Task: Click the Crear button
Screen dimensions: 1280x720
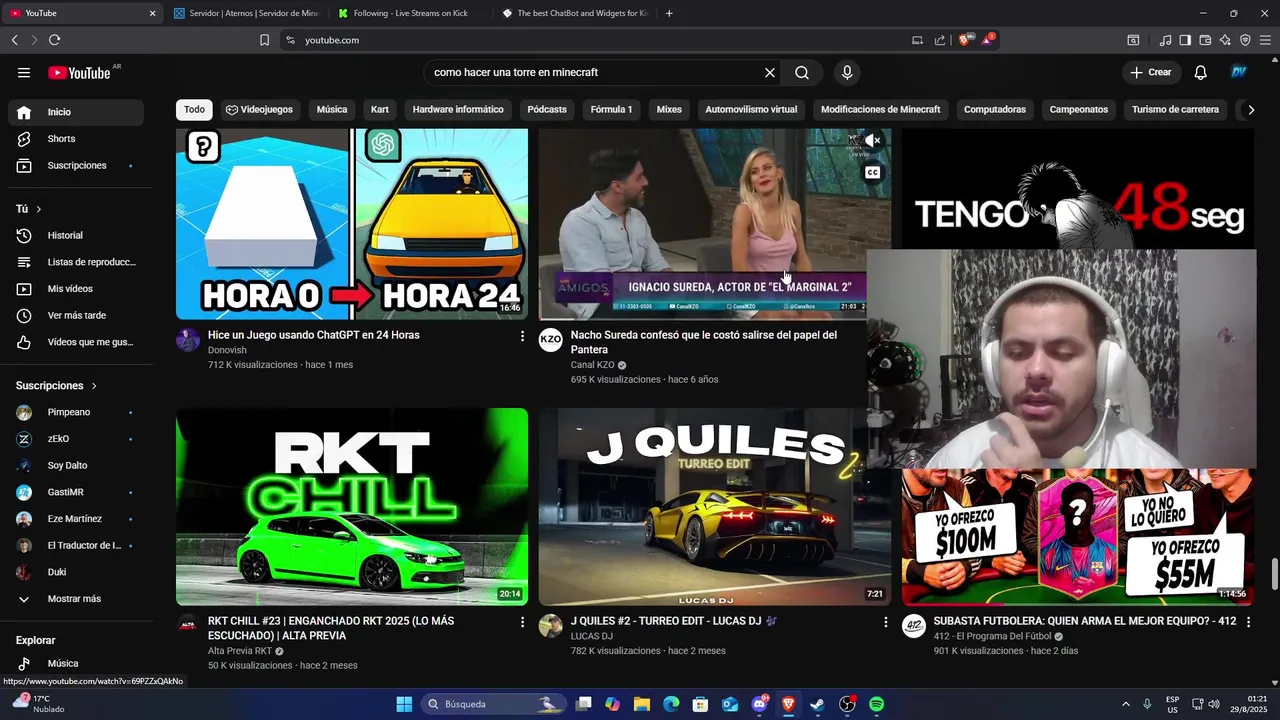Action: (1151, 72)
